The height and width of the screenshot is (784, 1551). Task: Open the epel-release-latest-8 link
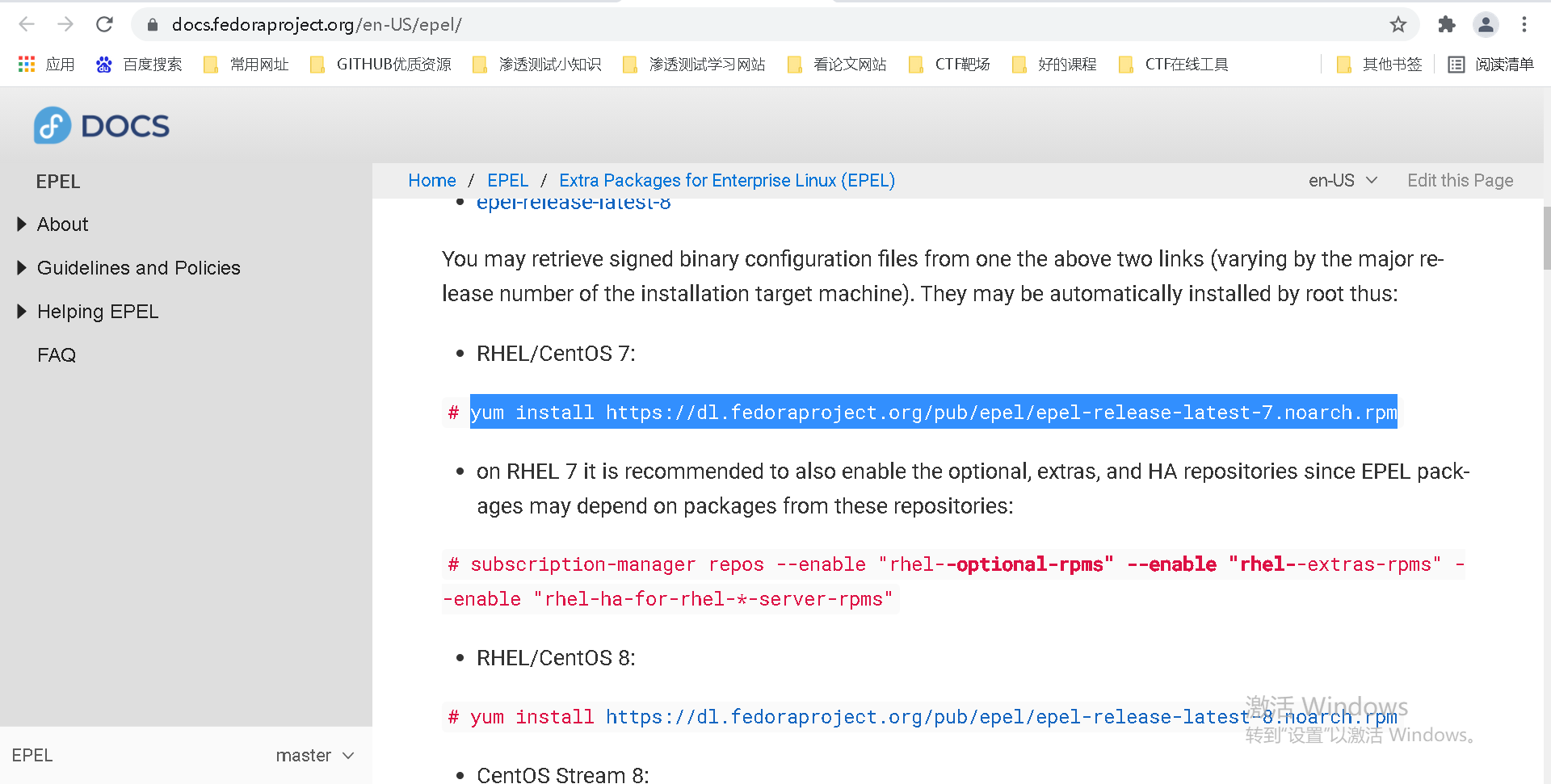(x=574, y=203)
